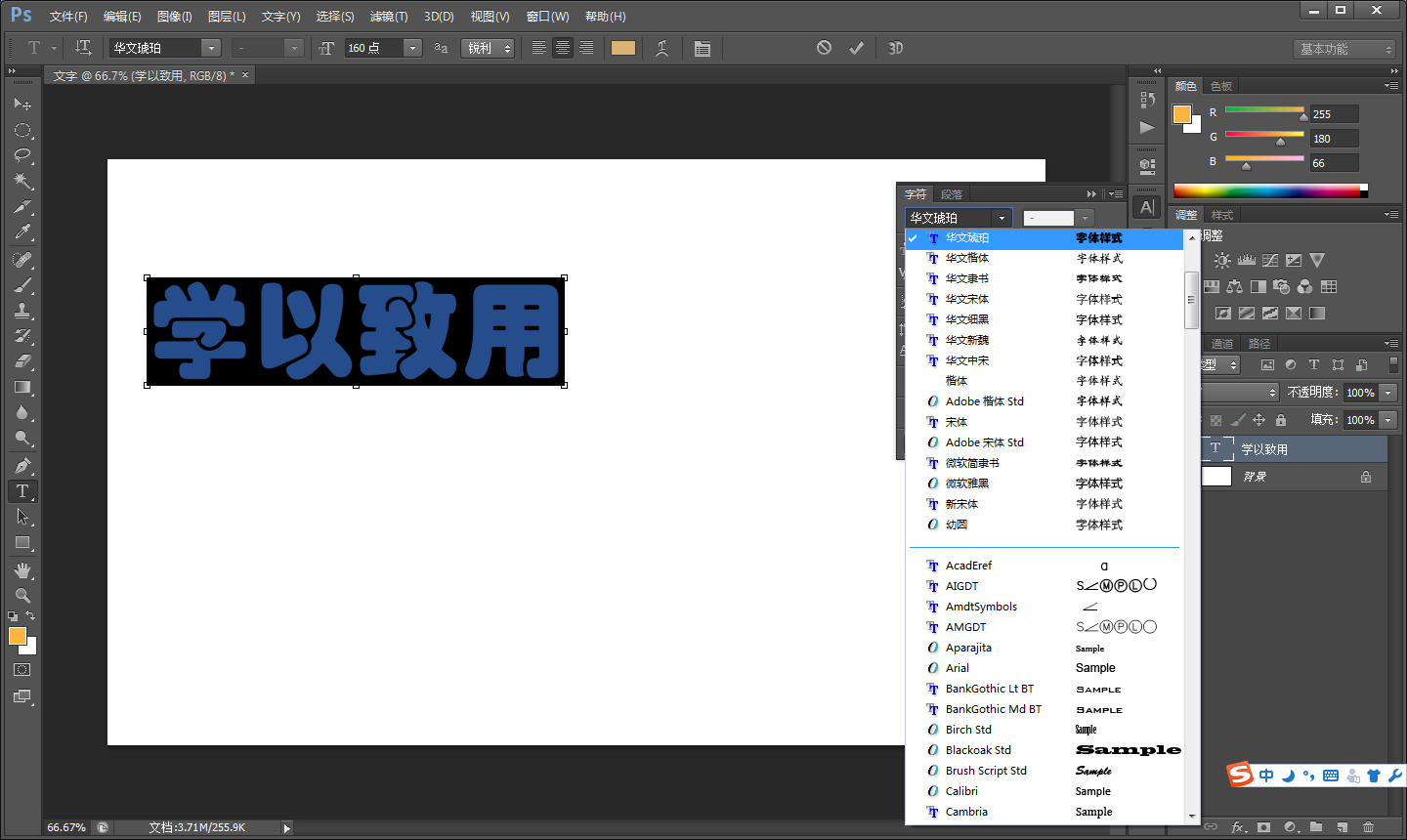1407x840 pixels.
Task: Select the Gradient tool
Action: tap(22, 387)
